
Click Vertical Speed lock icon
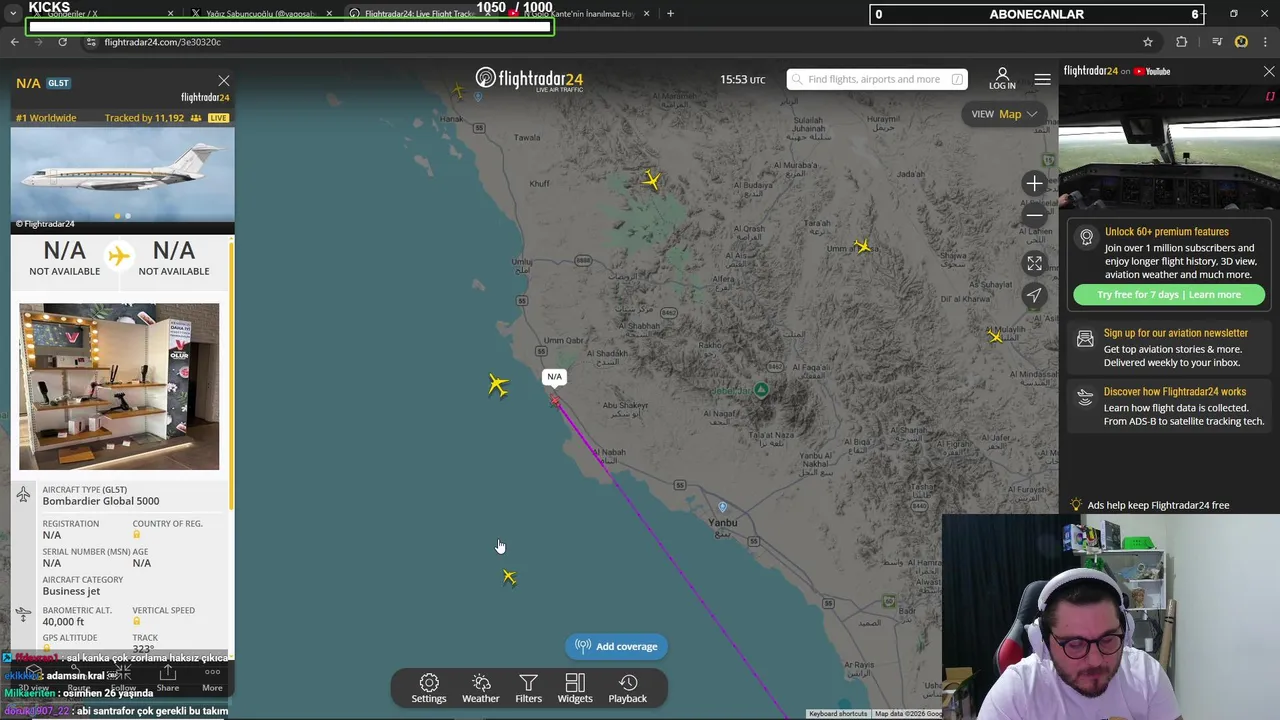pyautogui.click(x=137, y=622)
